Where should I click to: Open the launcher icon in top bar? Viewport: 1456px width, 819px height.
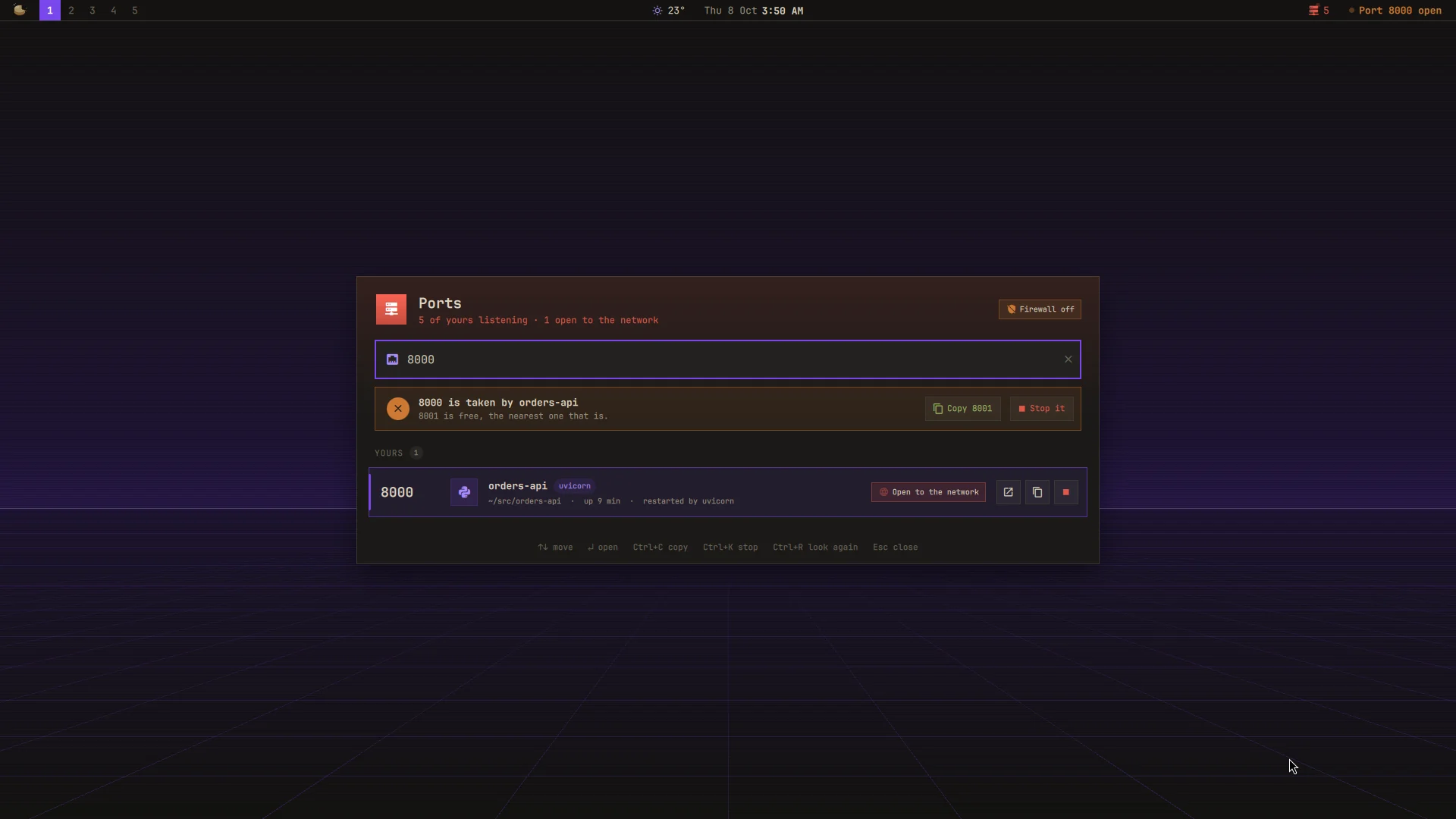(x=20, y=10)
